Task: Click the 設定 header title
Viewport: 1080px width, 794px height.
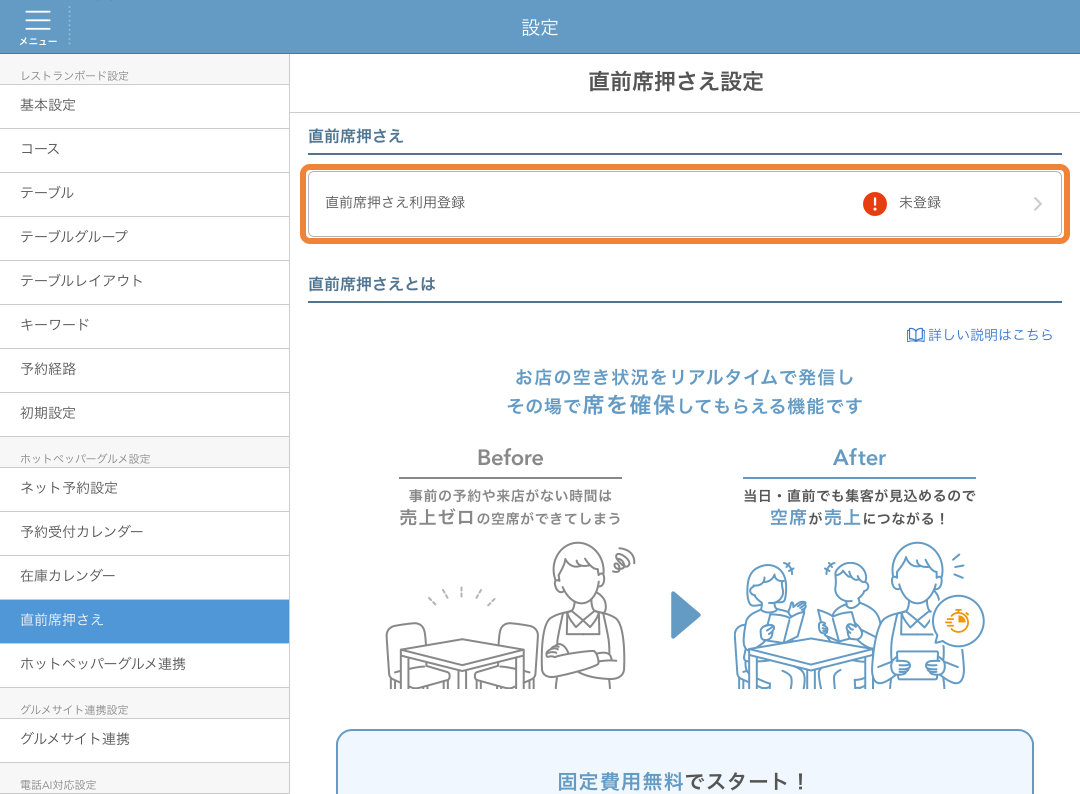Action: [x=539, y=28]
